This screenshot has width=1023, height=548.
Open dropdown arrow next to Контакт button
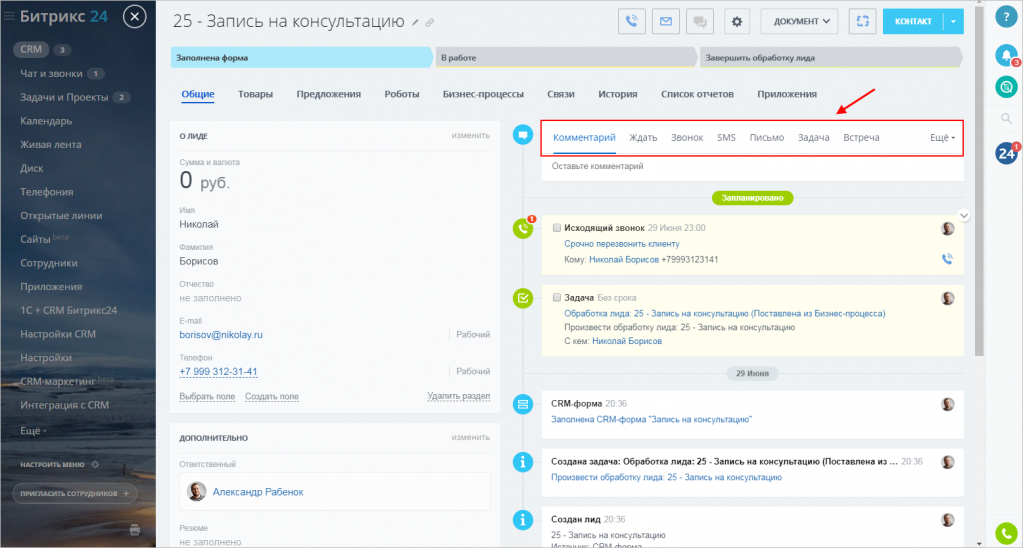coord(954,22)
